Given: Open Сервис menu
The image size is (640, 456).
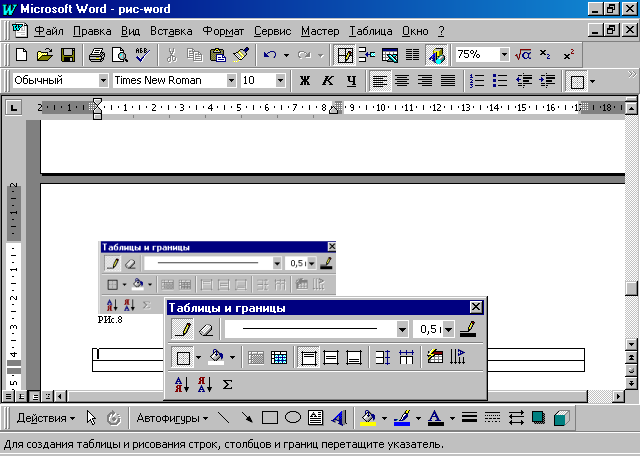Looking at the screenshot, I should [x=272, y=31].
